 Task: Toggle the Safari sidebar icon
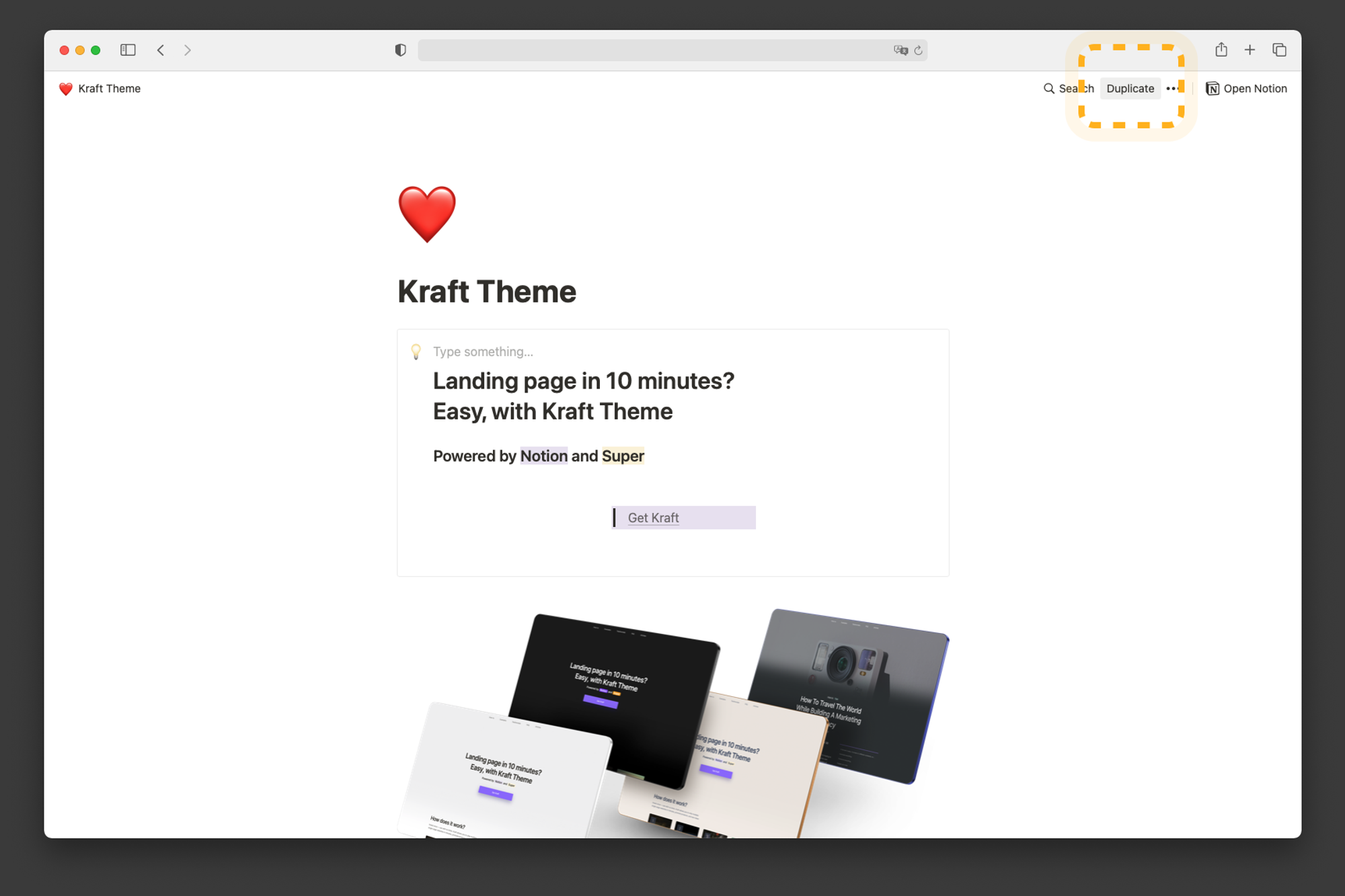click(128, 50)
